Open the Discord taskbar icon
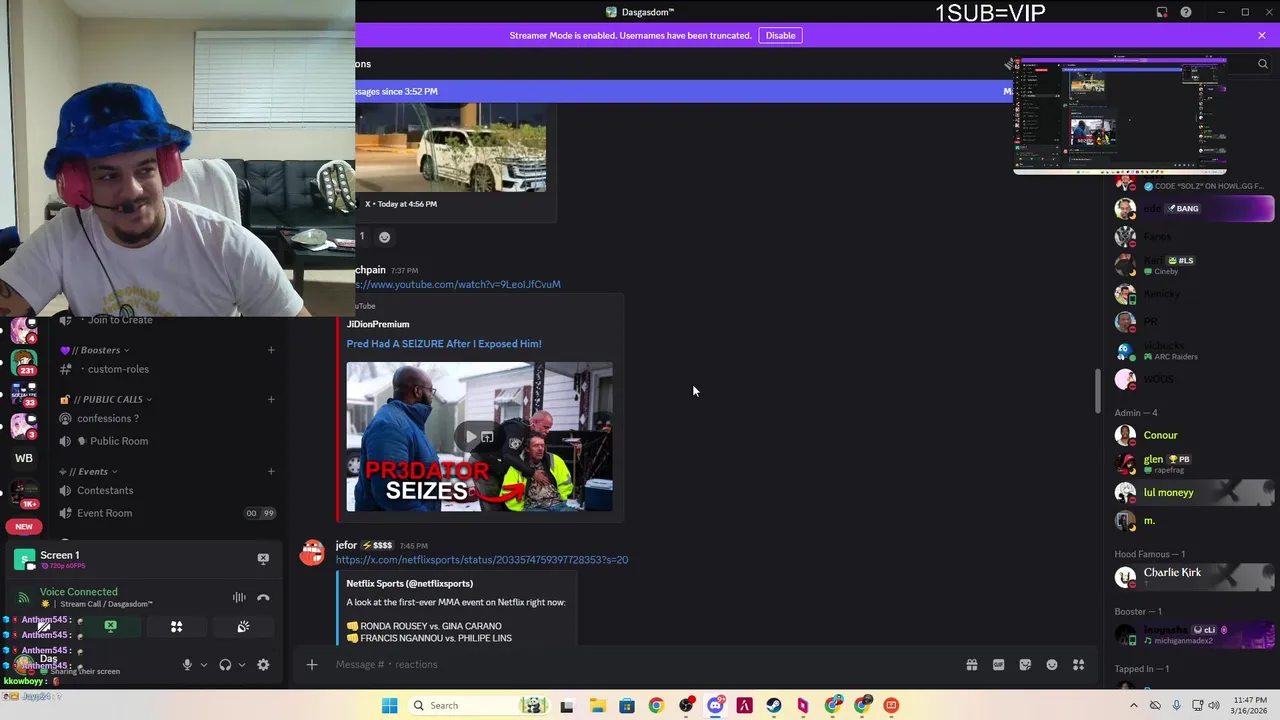1280x720 pixels. click(x=715, y=705)
